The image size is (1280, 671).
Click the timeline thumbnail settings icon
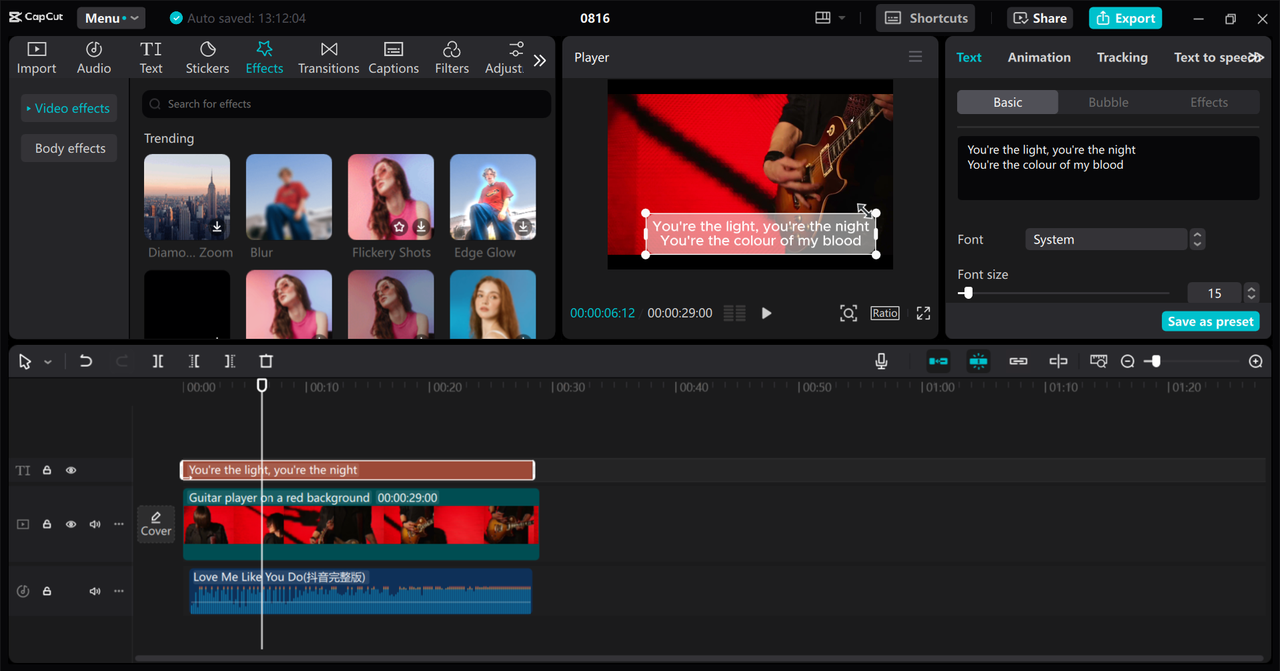(x=1098, y=361)
